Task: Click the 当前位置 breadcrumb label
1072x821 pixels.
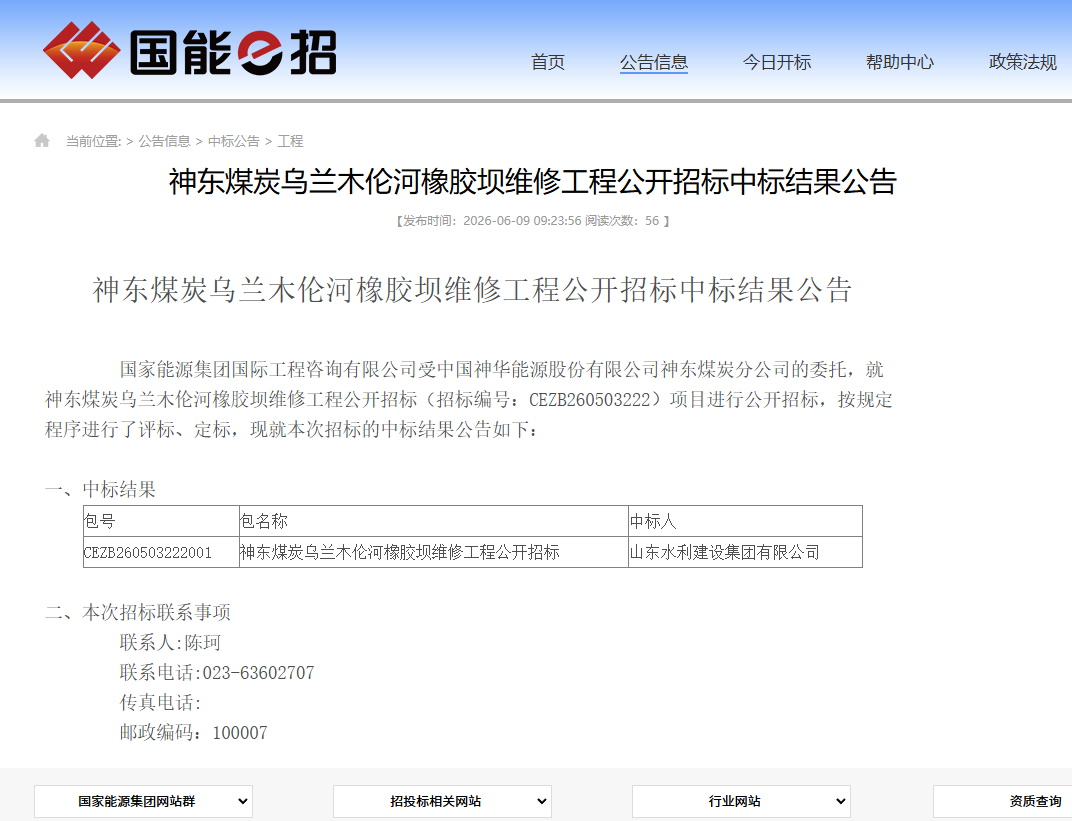Action: tap(93, 142)
